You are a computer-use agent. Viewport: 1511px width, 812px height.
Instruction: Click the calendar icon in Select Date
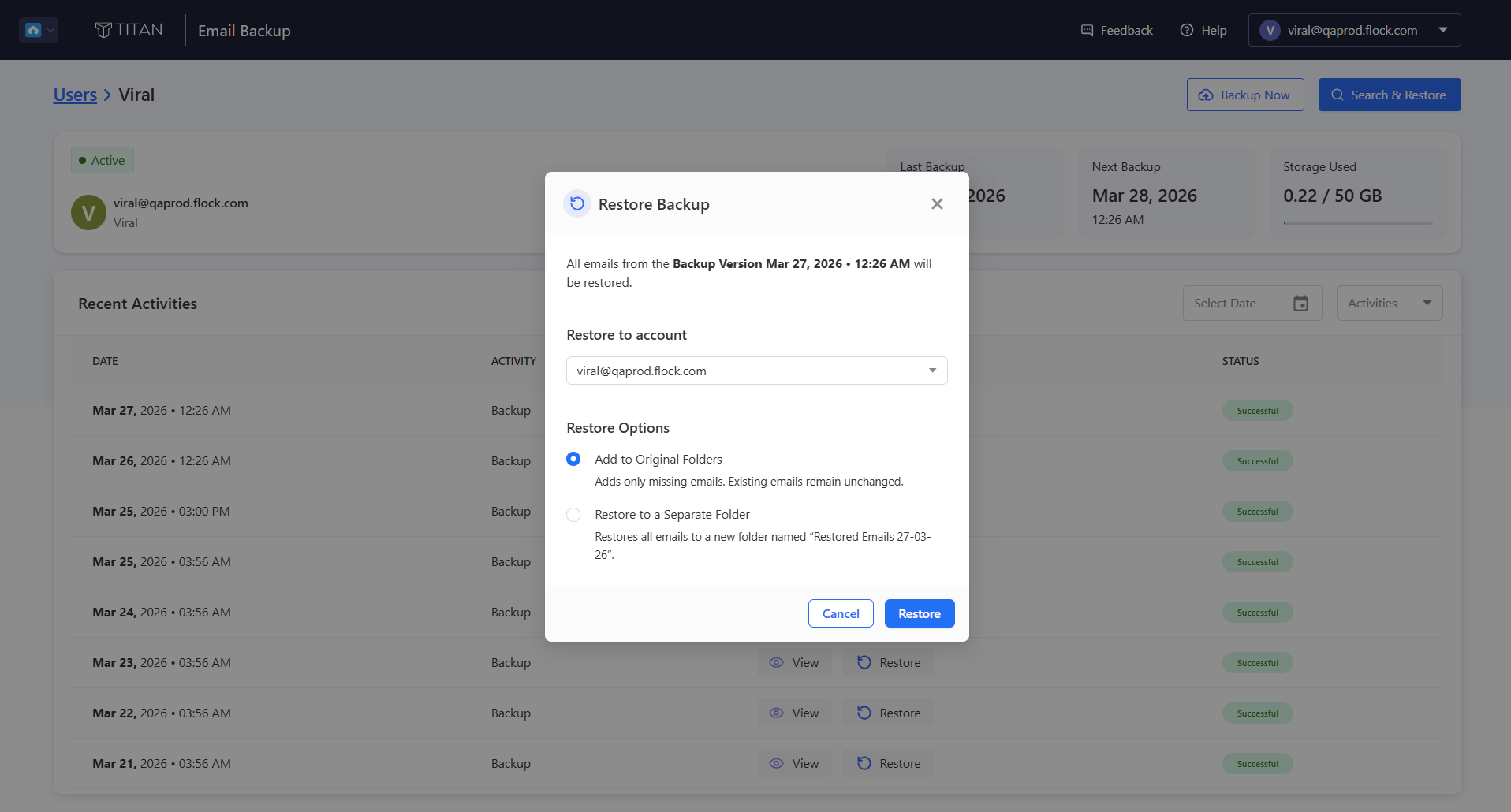pos(1301,304)
